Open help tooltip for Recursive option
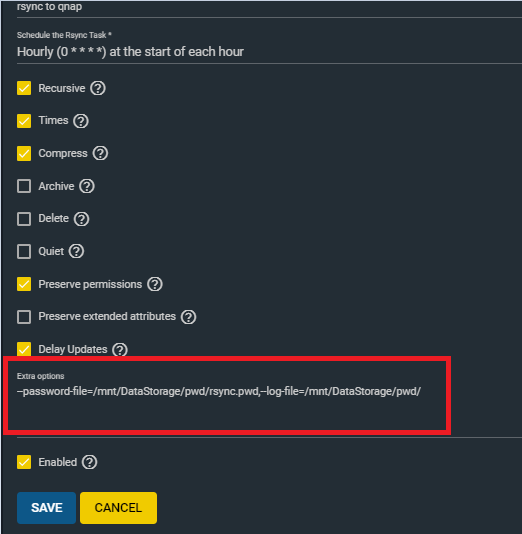 coord(98,88)
